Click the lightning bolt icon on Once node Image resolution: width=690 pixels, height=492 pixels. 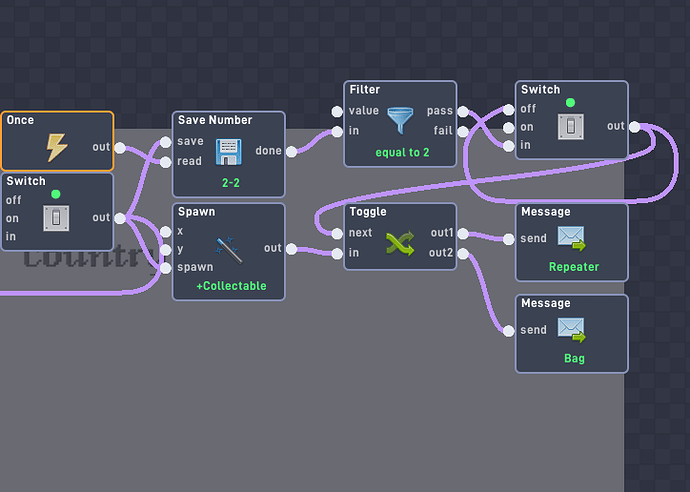[57, 148]
